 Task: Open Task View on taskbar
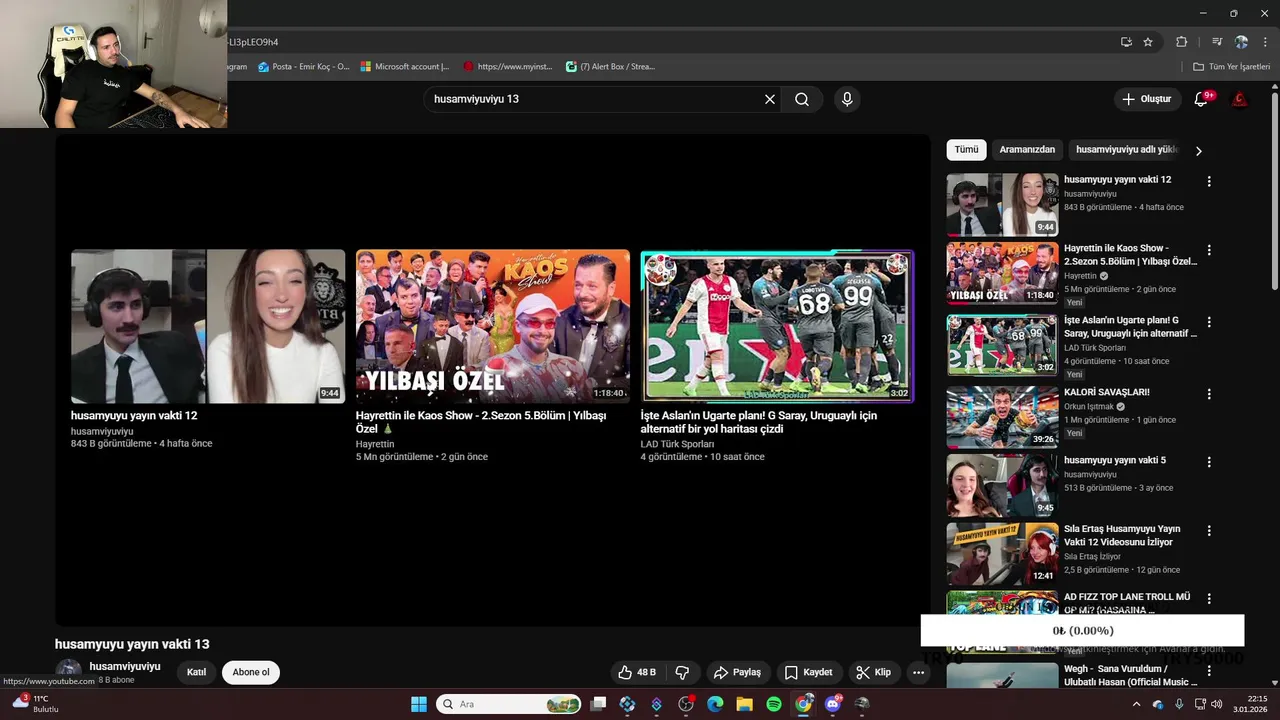point(598,704)
